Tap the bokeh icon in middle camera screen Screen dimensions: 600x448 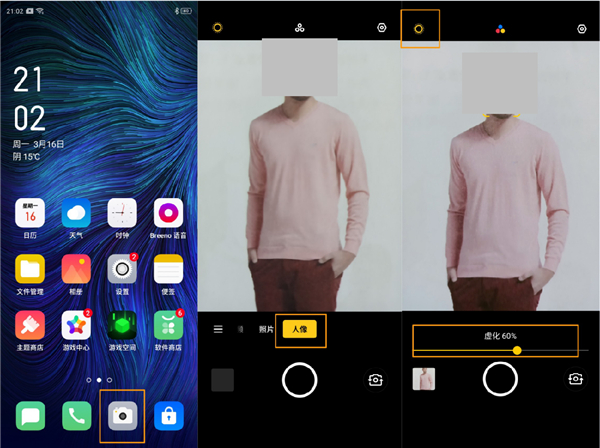[217, 28]
